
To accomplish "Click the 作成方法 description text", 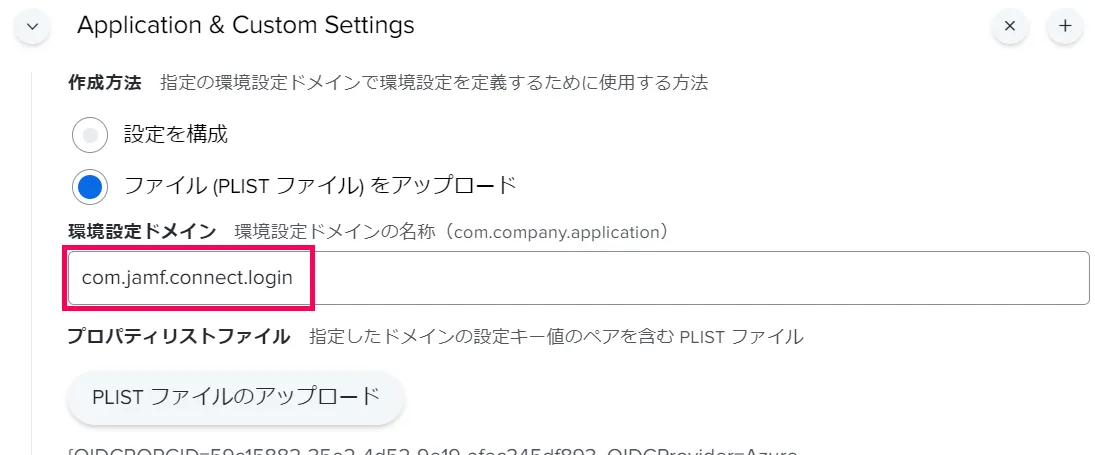I will tap(434, 83).
